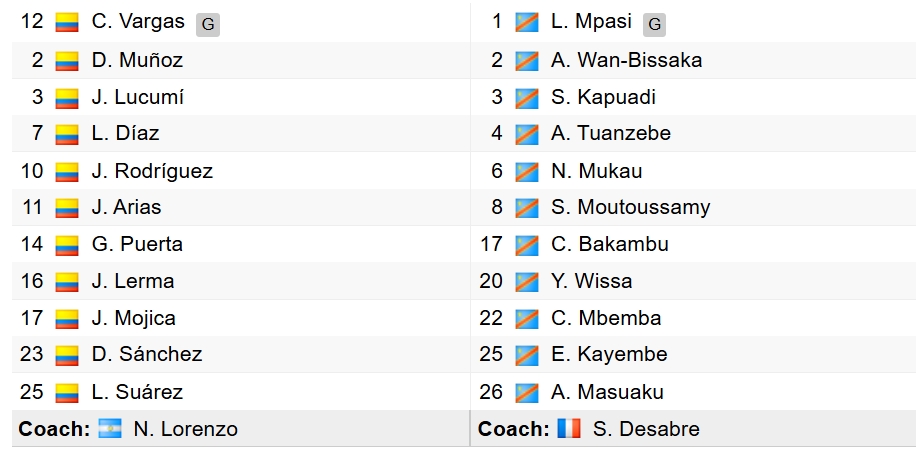The image size is (916, 460).
Task: Click the Argentina flag next to N. Lorenzo
Action: (110, 428)
